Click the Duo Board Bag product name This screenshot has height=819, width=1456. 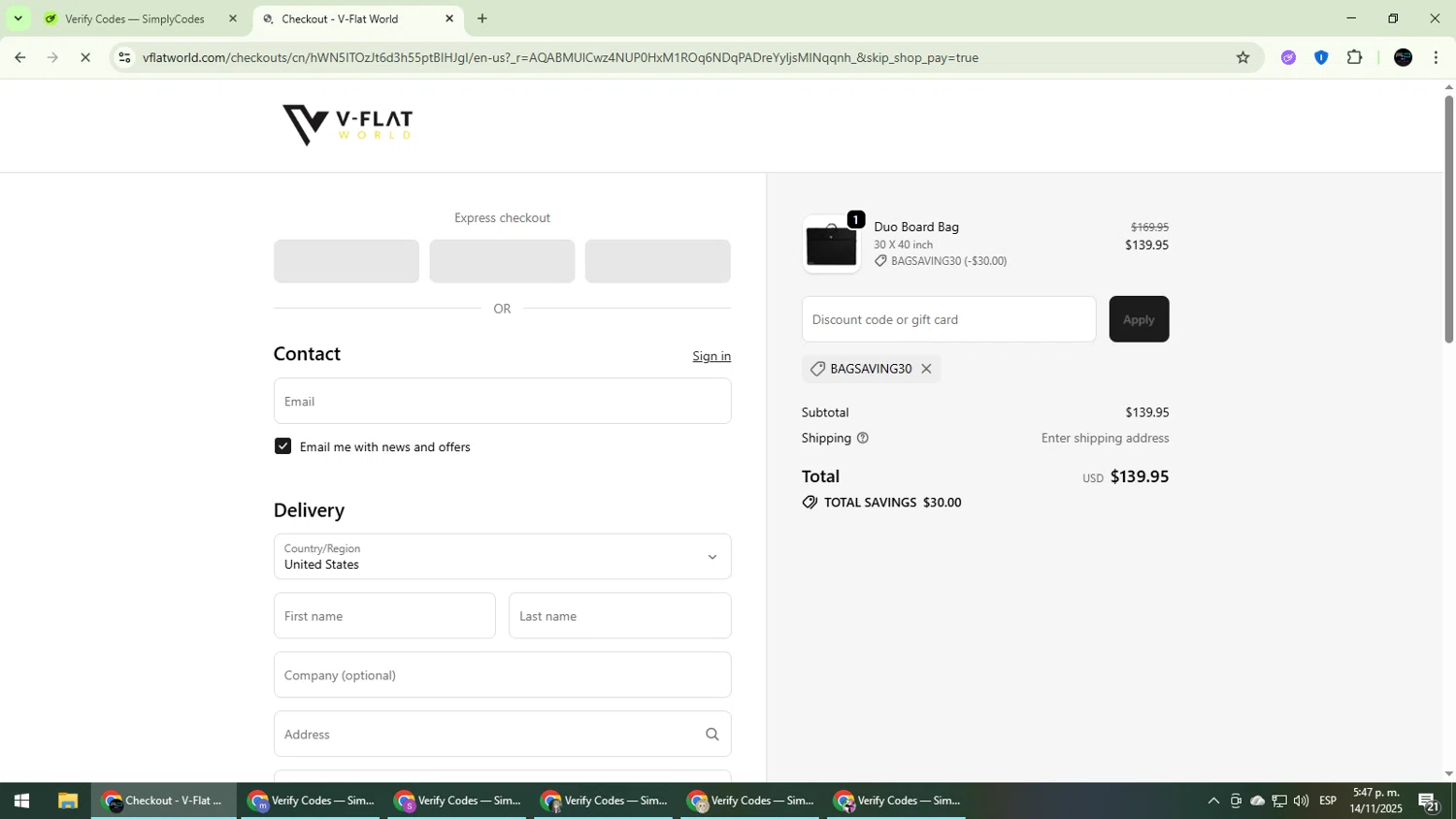coord(916,227)
